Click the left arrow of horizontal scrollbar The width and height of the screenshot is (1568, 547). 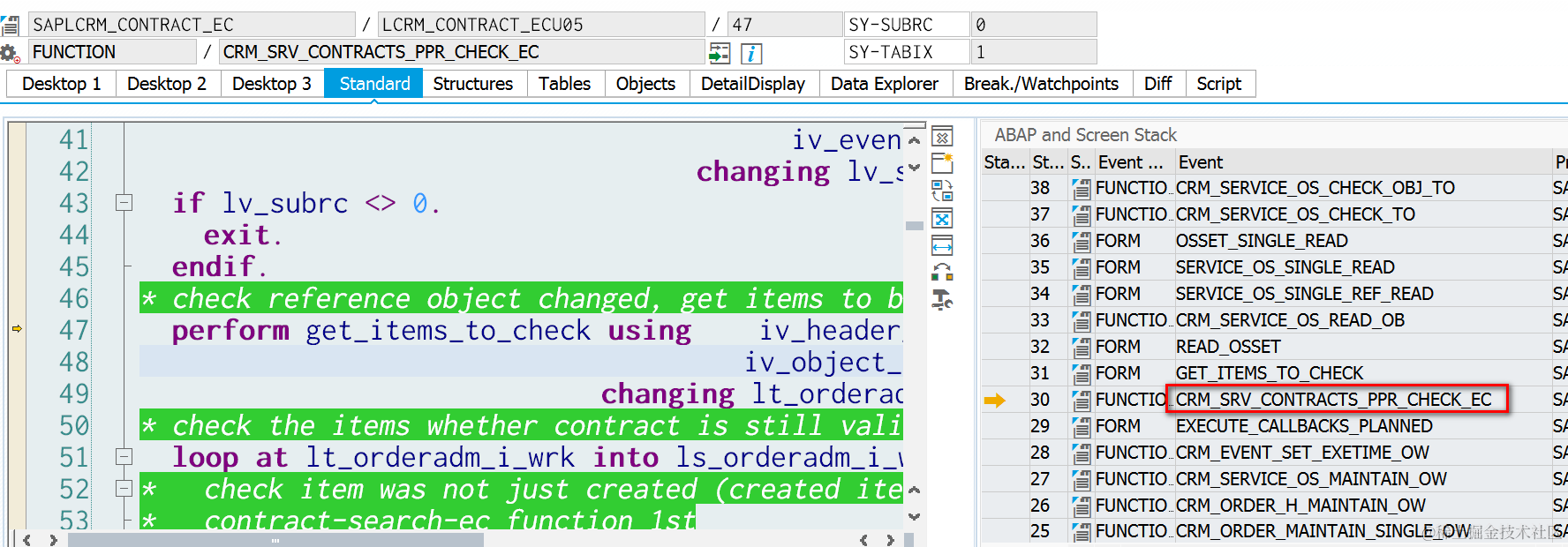point(27,539)
